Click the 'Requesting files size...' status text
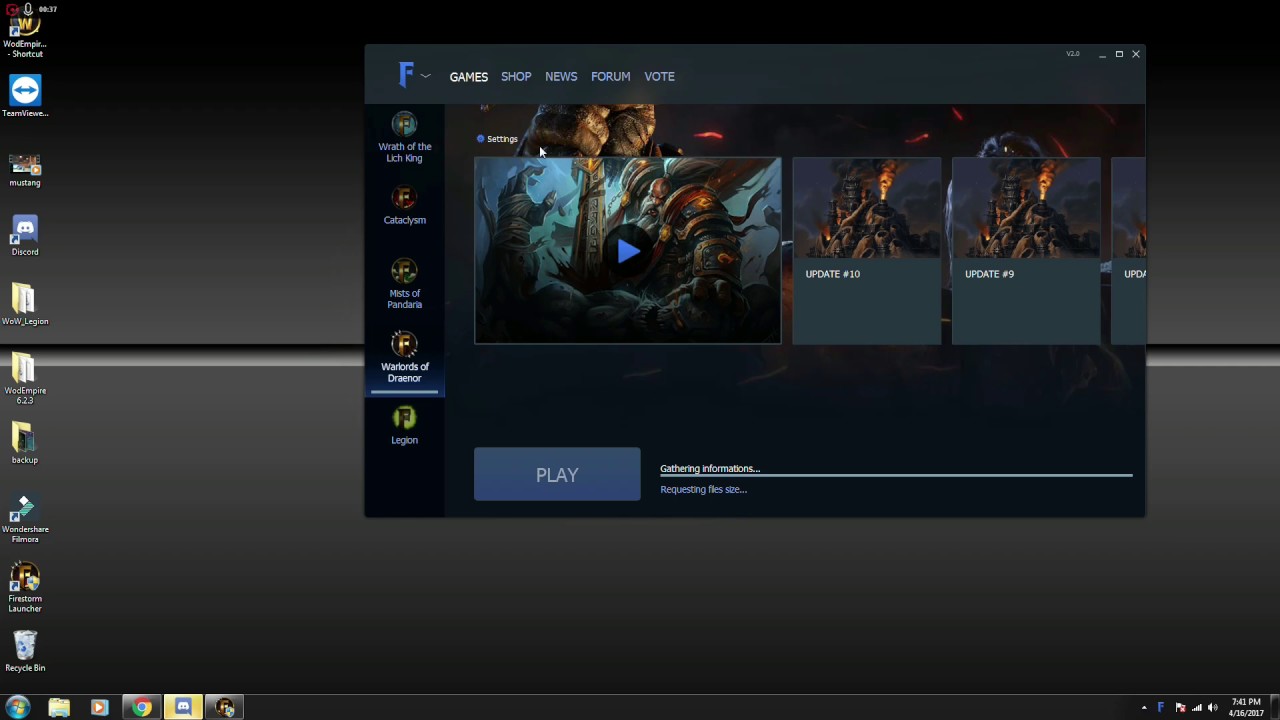Screen dimensions: 1280x720 pos(703,489)
